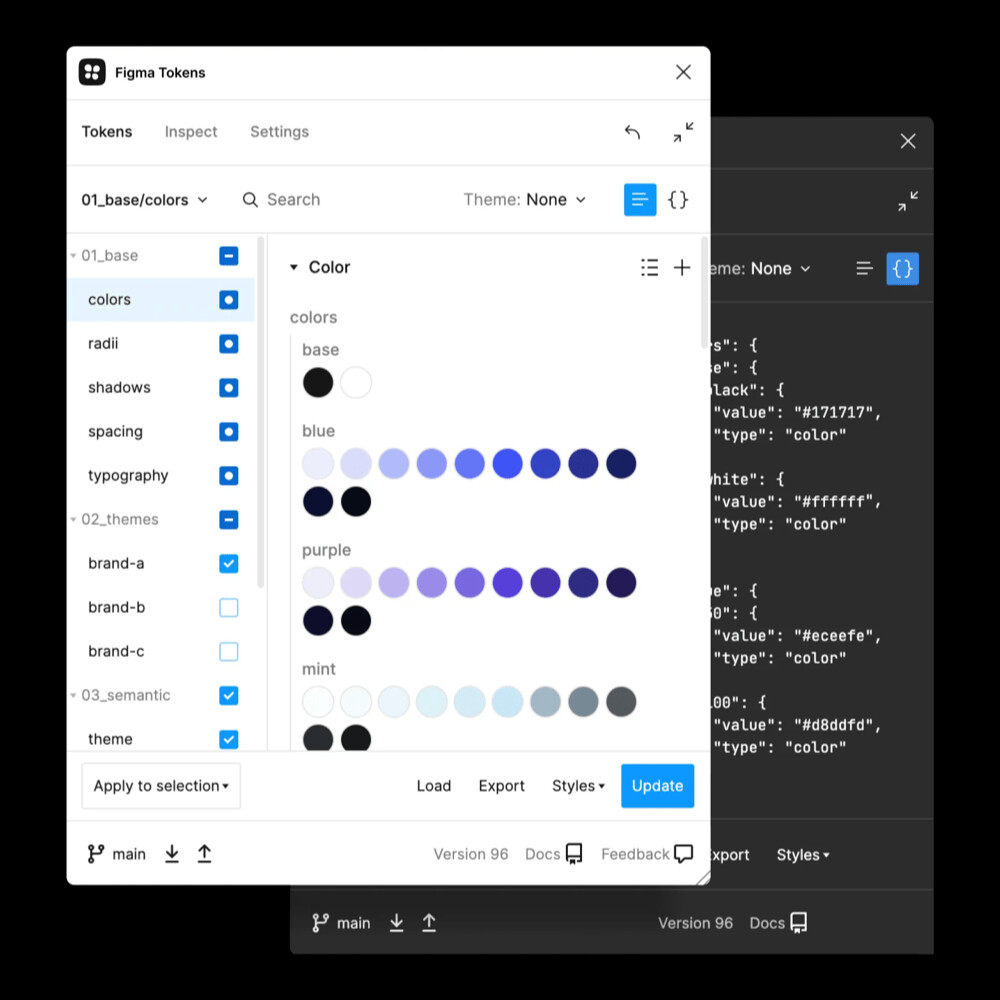Switch to the Tokens tab
This screenshot has height=1000, width=1000.
[107, 132]
